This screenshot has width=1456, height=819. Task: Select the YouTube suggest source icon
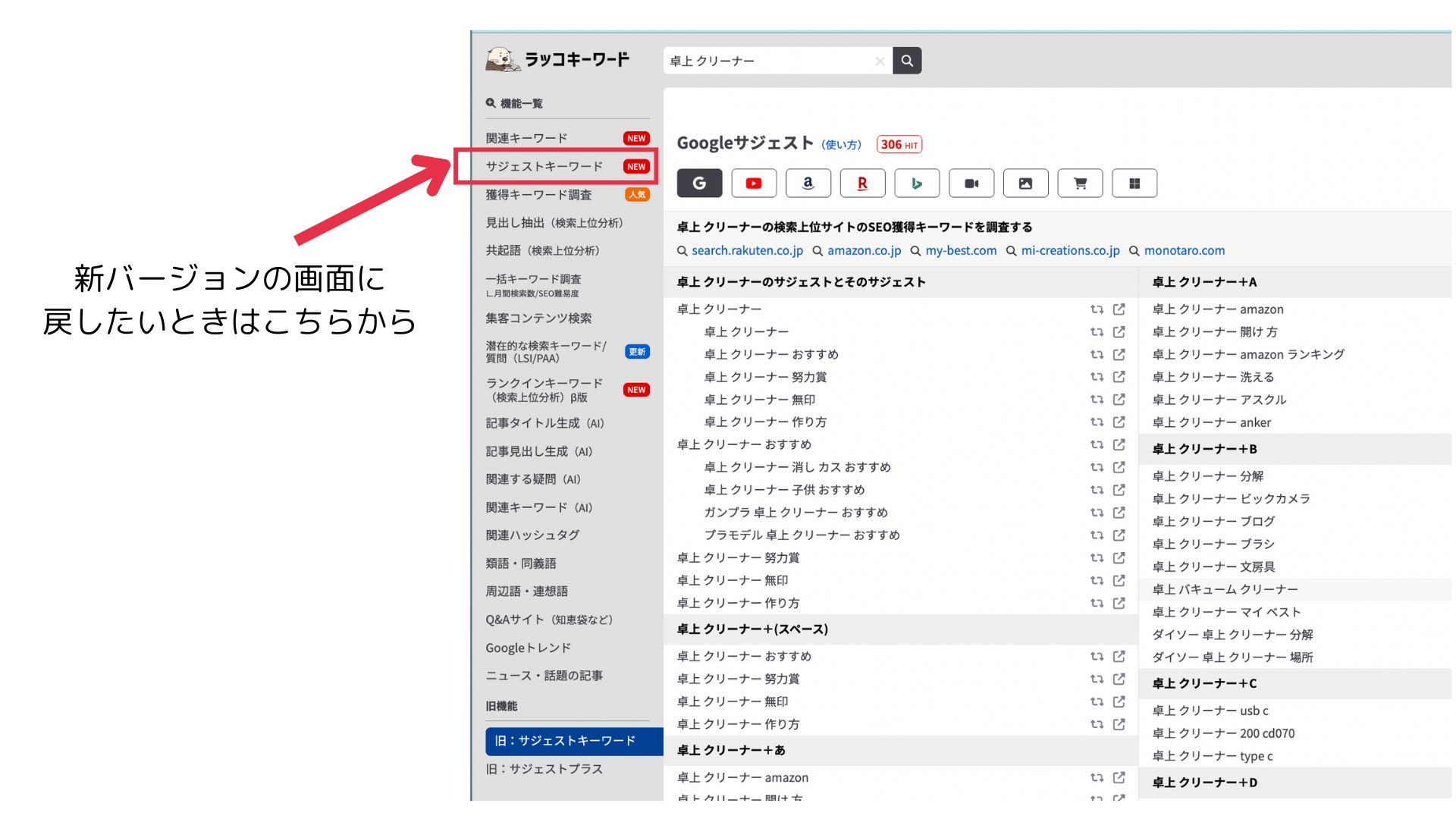point(754,184)
